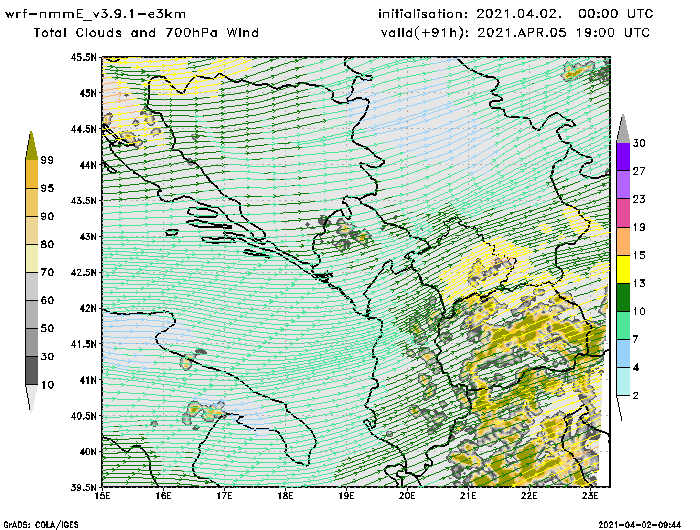Pick the pale yellow swatch between 70 and 80
The image size is (700, 530).
click(x=32, y=259)
